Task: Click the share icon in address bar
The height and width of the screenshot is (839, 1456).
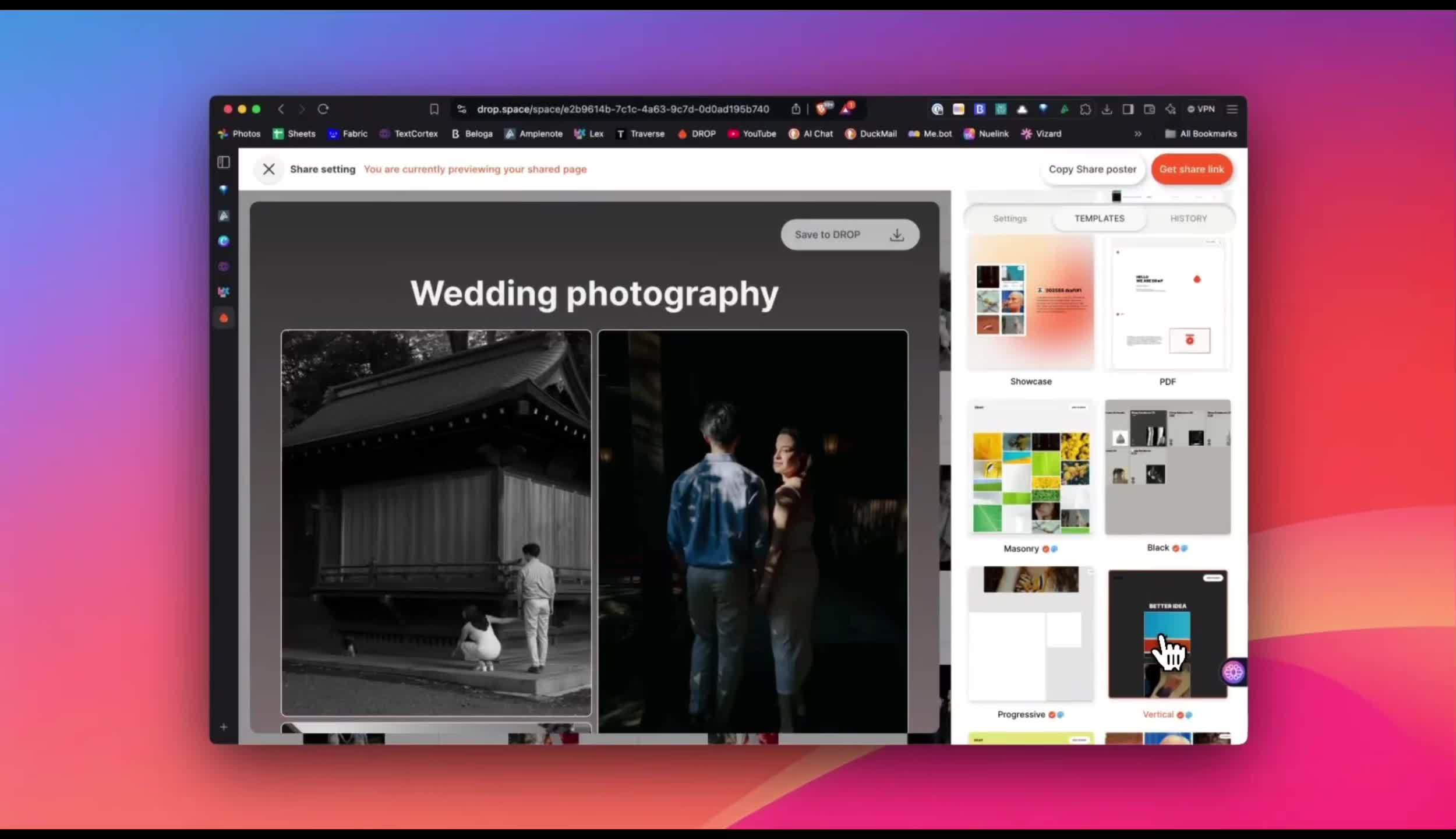Action: (796, 109)
